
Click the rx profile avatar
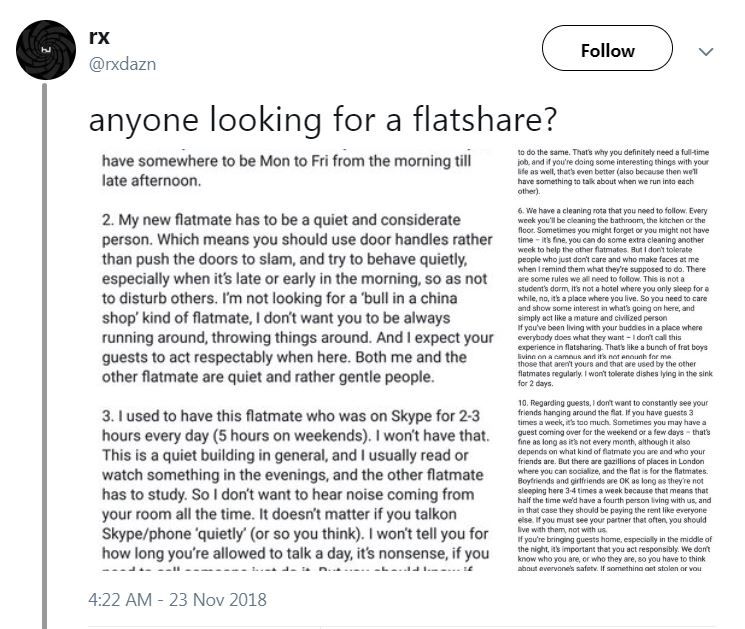click(x=46, y=49)
